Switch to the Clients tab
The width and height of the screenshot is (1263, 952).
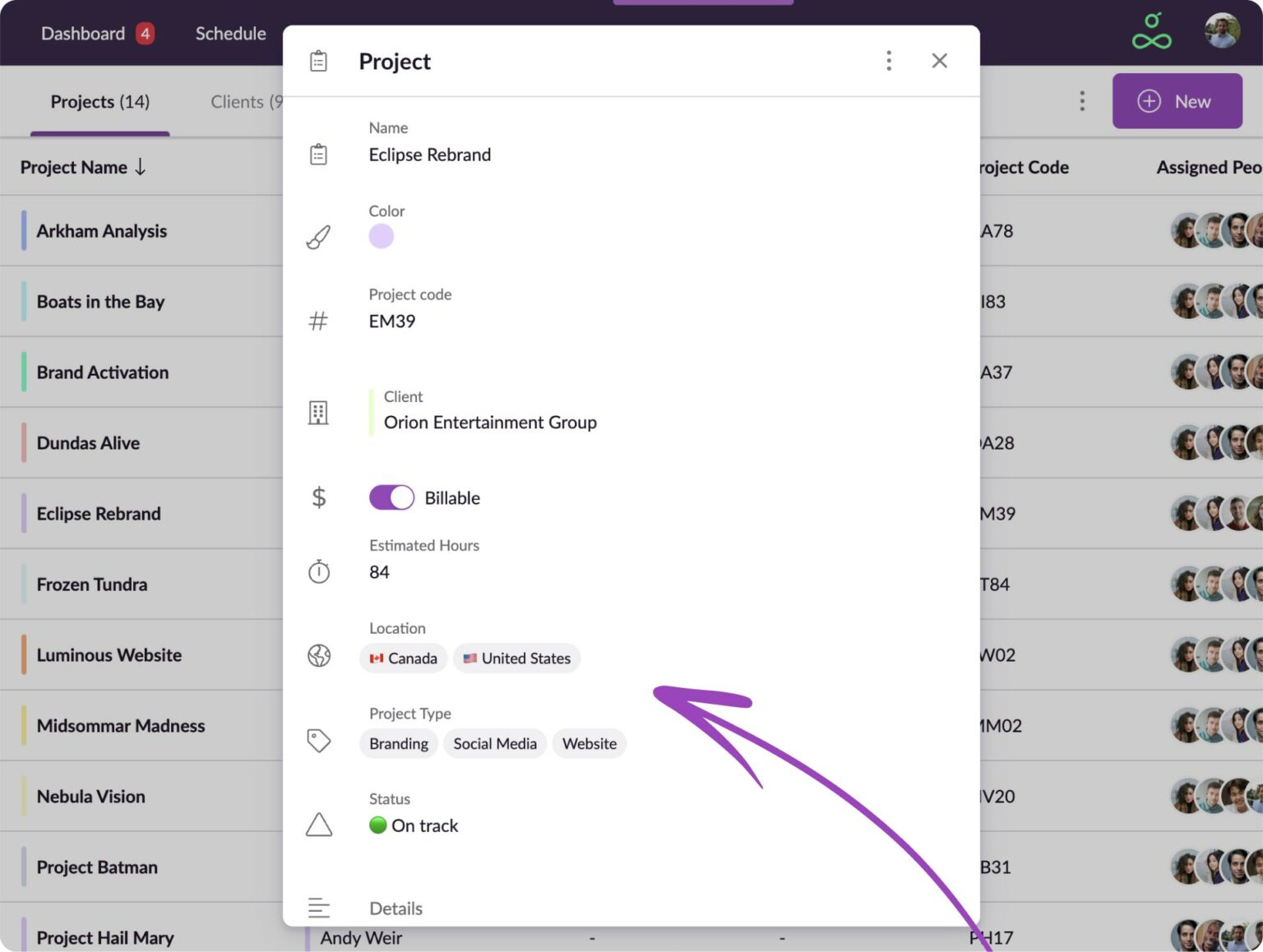(243, 101)
